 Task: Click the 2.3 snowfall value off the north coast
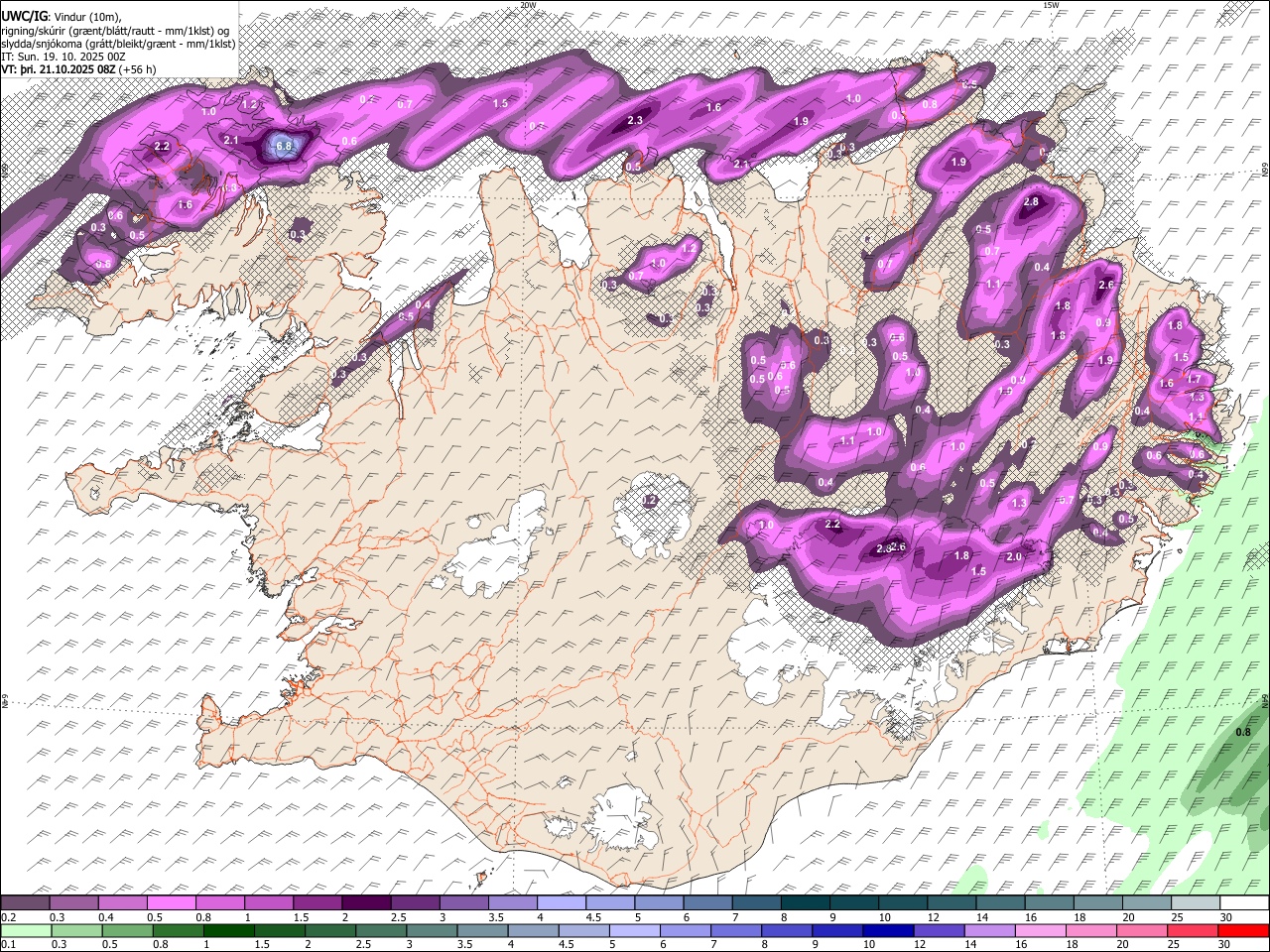tap(636, 121)
